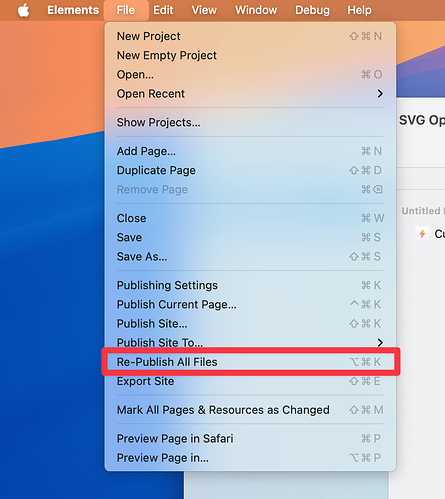Select Re-Publish All Files
This screenshot has width=445, height=499.
pyautogui.click(x=250, y=362)
